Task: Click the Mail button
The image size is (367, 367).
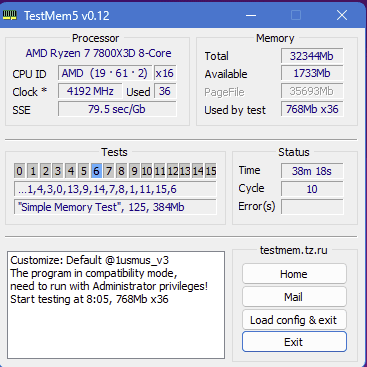Action: coord(294,297)
